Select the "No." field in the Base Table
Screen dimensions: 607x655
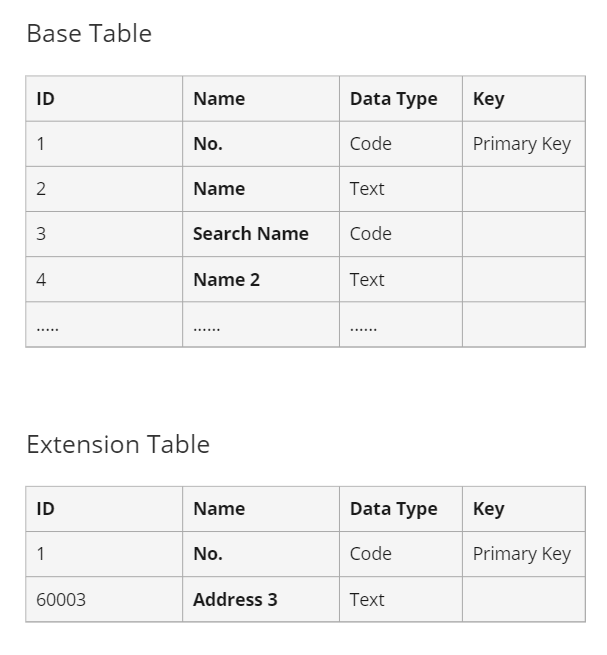[208, 144]
